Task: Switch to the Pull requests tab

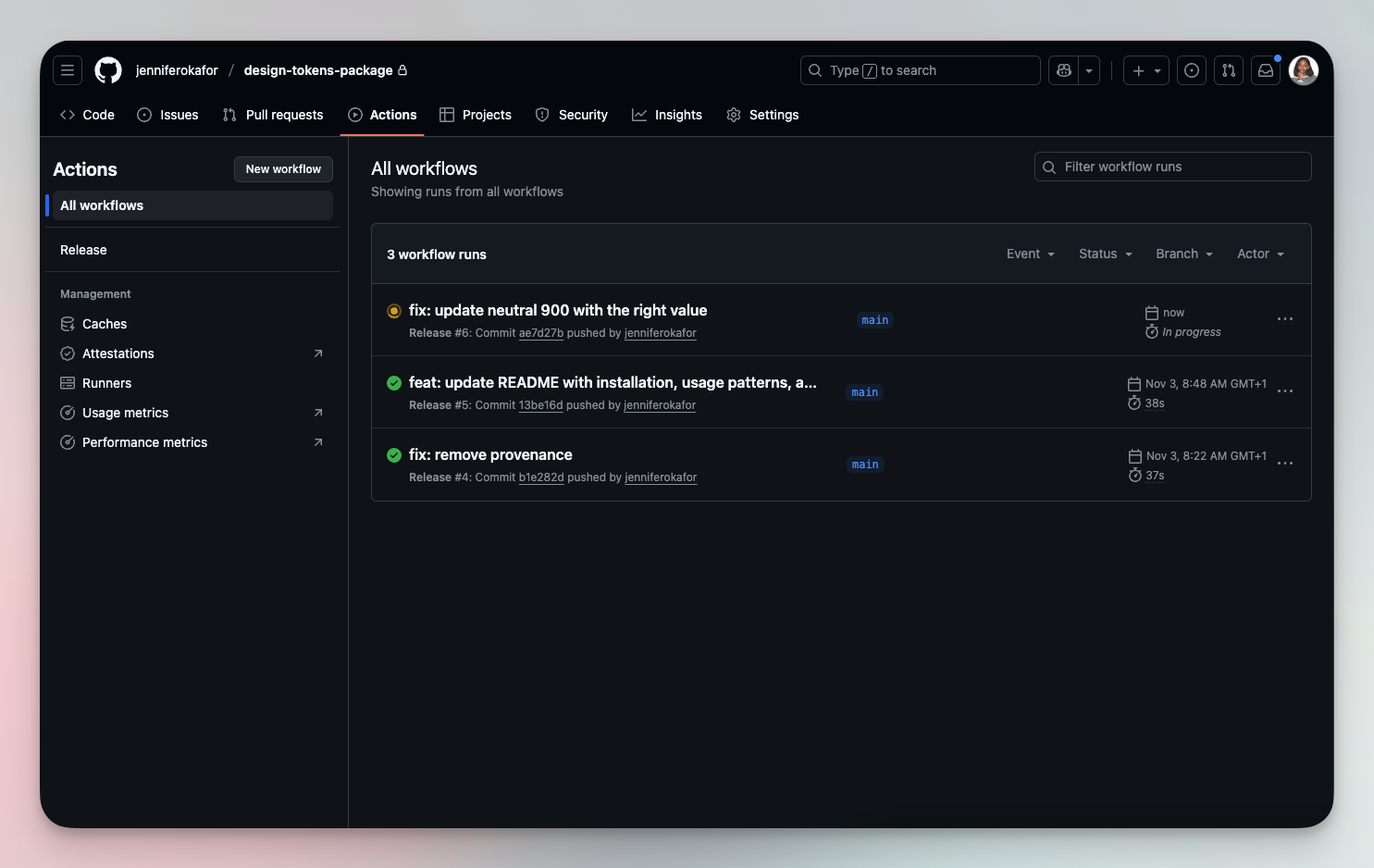Action: click(273, 115)
